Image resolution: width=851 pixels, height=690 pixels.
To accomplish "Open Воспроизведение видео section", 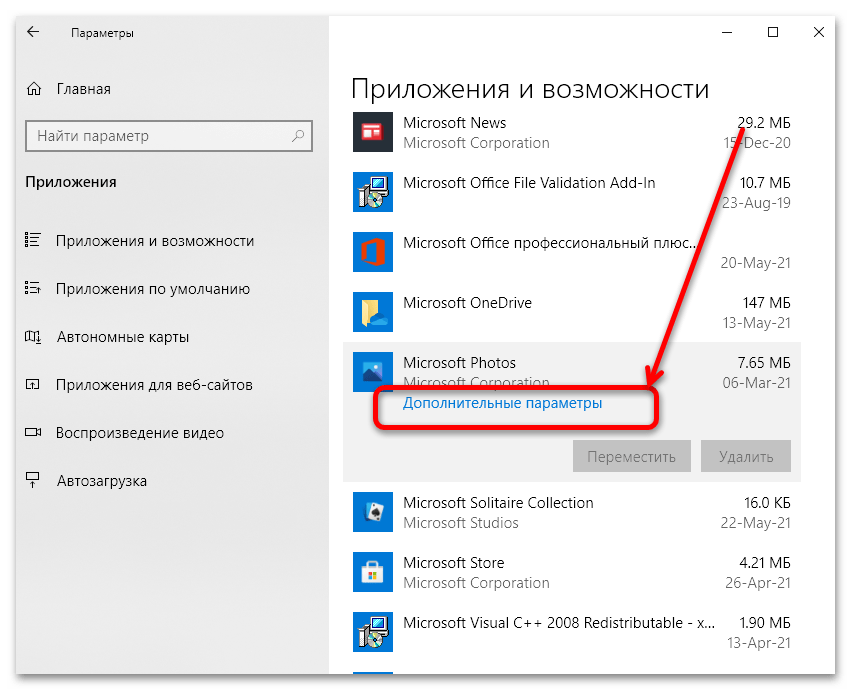I will 139,433.
